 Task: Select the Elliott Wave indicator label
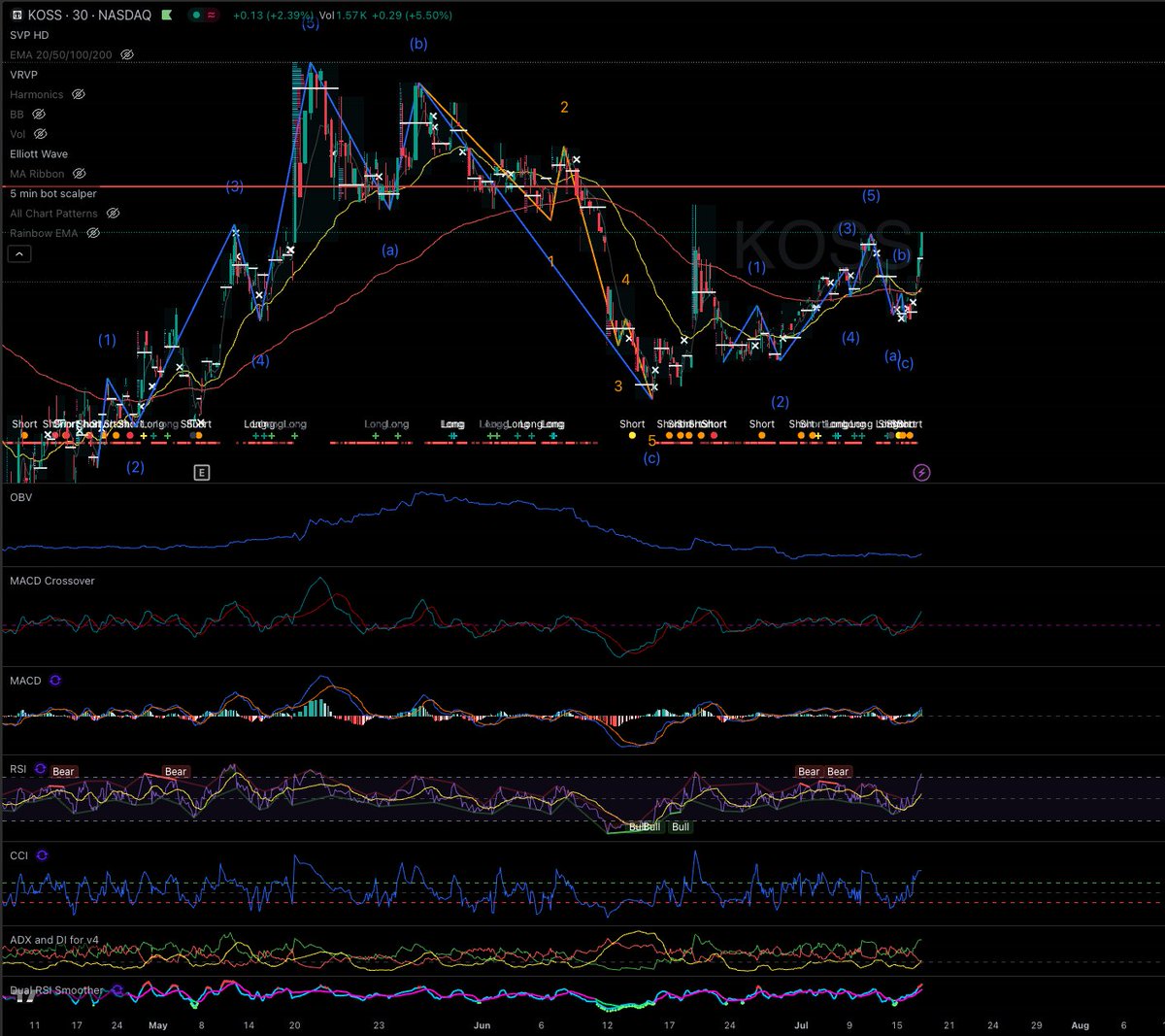click(39, 154)
